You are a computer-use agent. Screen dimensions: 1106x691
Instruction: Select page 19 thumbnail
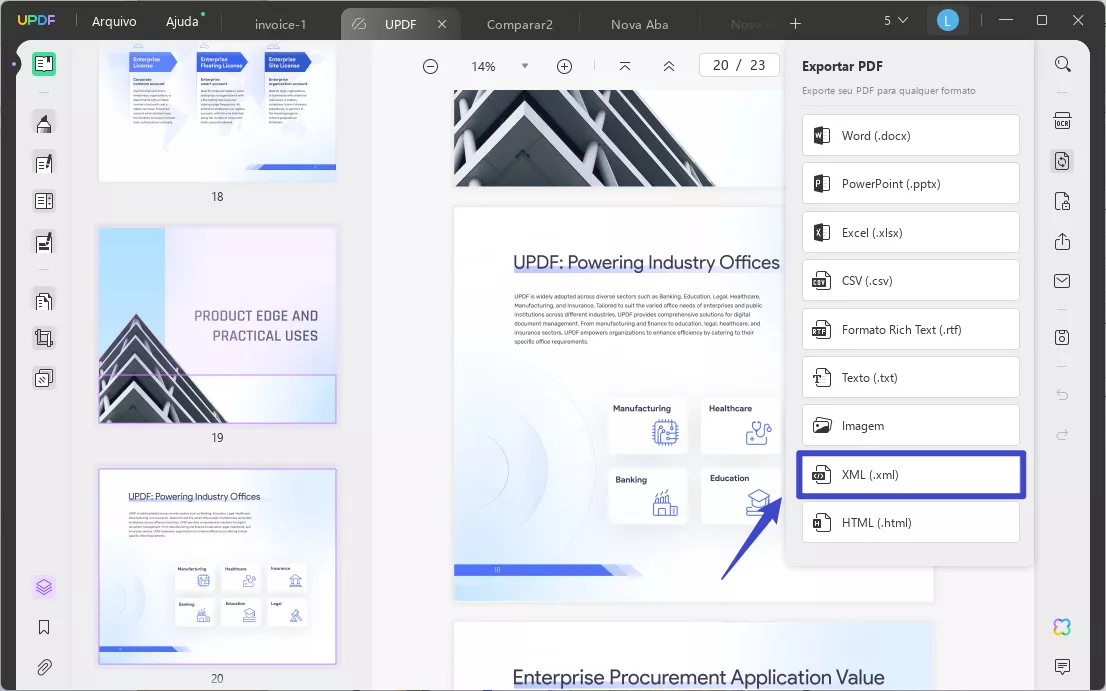[x=217, y=325]
